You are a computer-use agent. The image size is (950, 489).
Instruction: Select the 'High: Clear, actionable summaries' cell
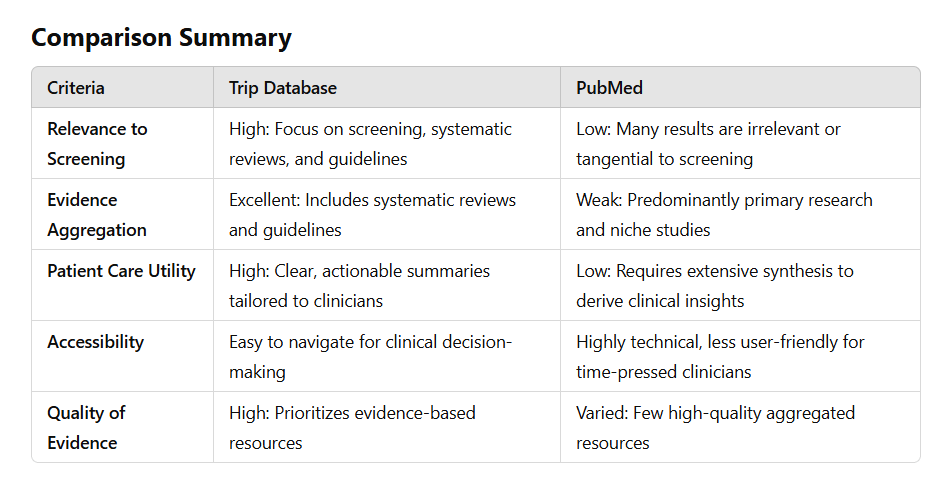(x=359, y=286)
